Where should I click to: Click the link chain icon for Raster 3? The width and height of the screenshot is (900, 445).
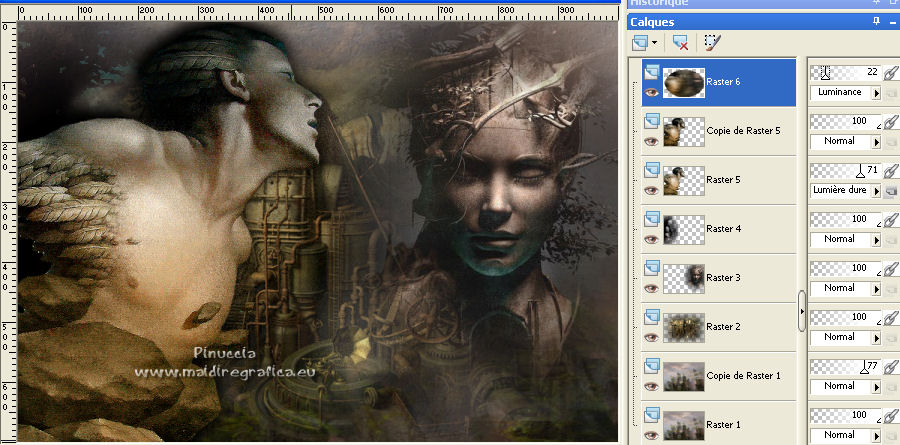891,269
